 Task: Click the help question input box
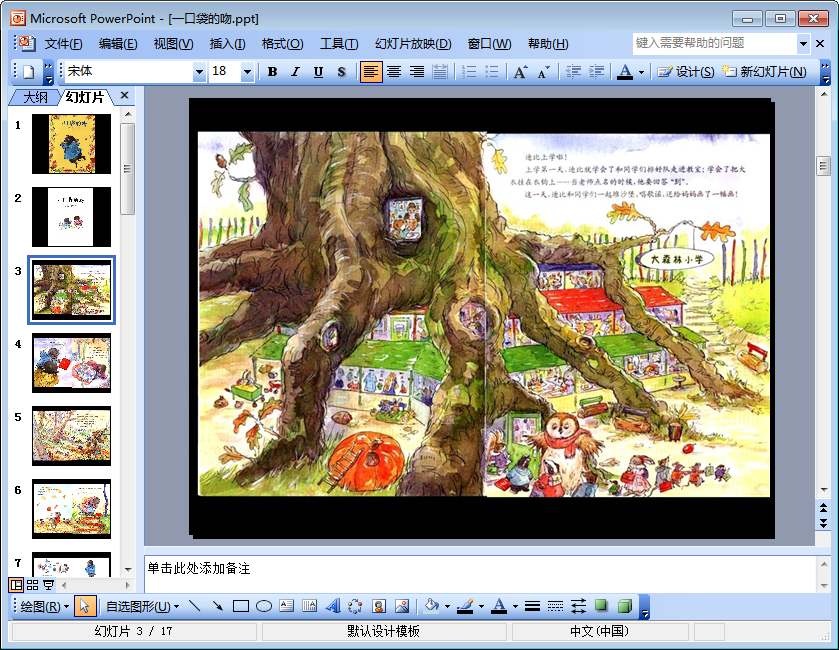(x=715, y=43)
